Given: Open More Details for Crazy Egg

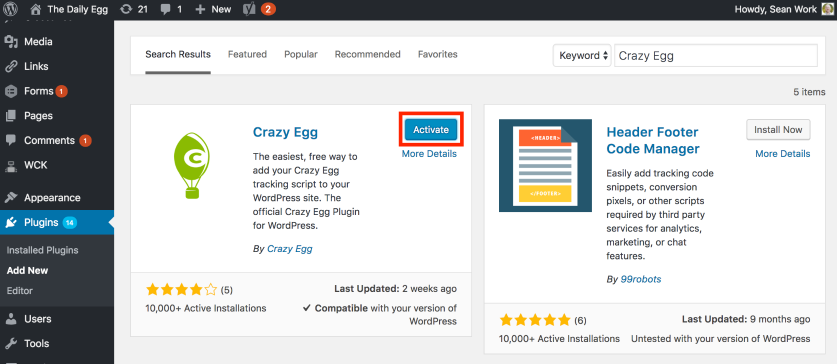Looking at the screenshot, I should coord(429,154).
